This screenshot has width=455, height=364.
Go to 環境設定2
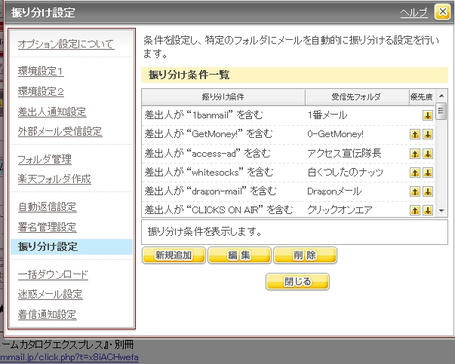pos(41,91)
